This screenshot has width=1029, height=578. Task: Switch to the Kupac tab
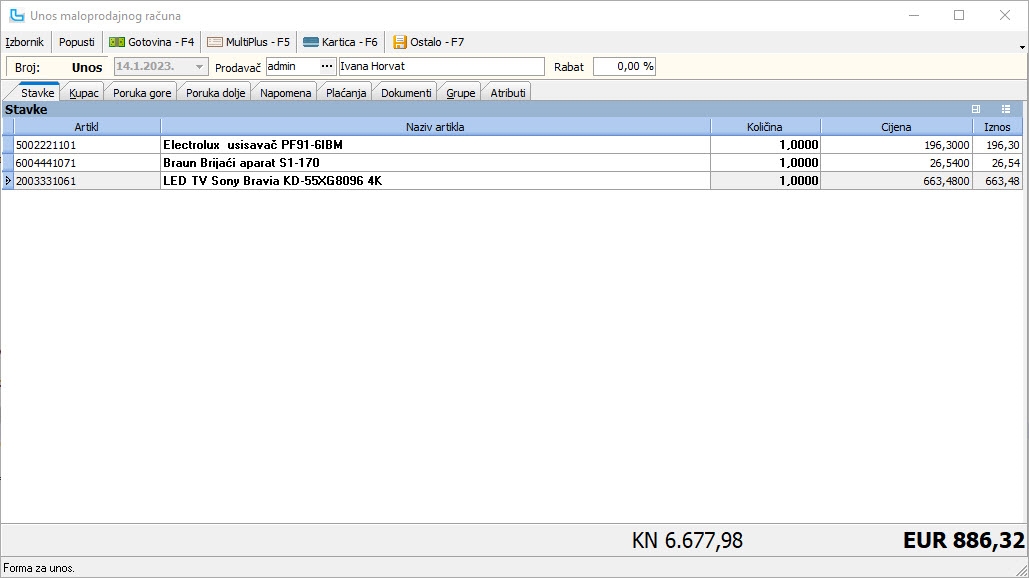coord(84,92)
